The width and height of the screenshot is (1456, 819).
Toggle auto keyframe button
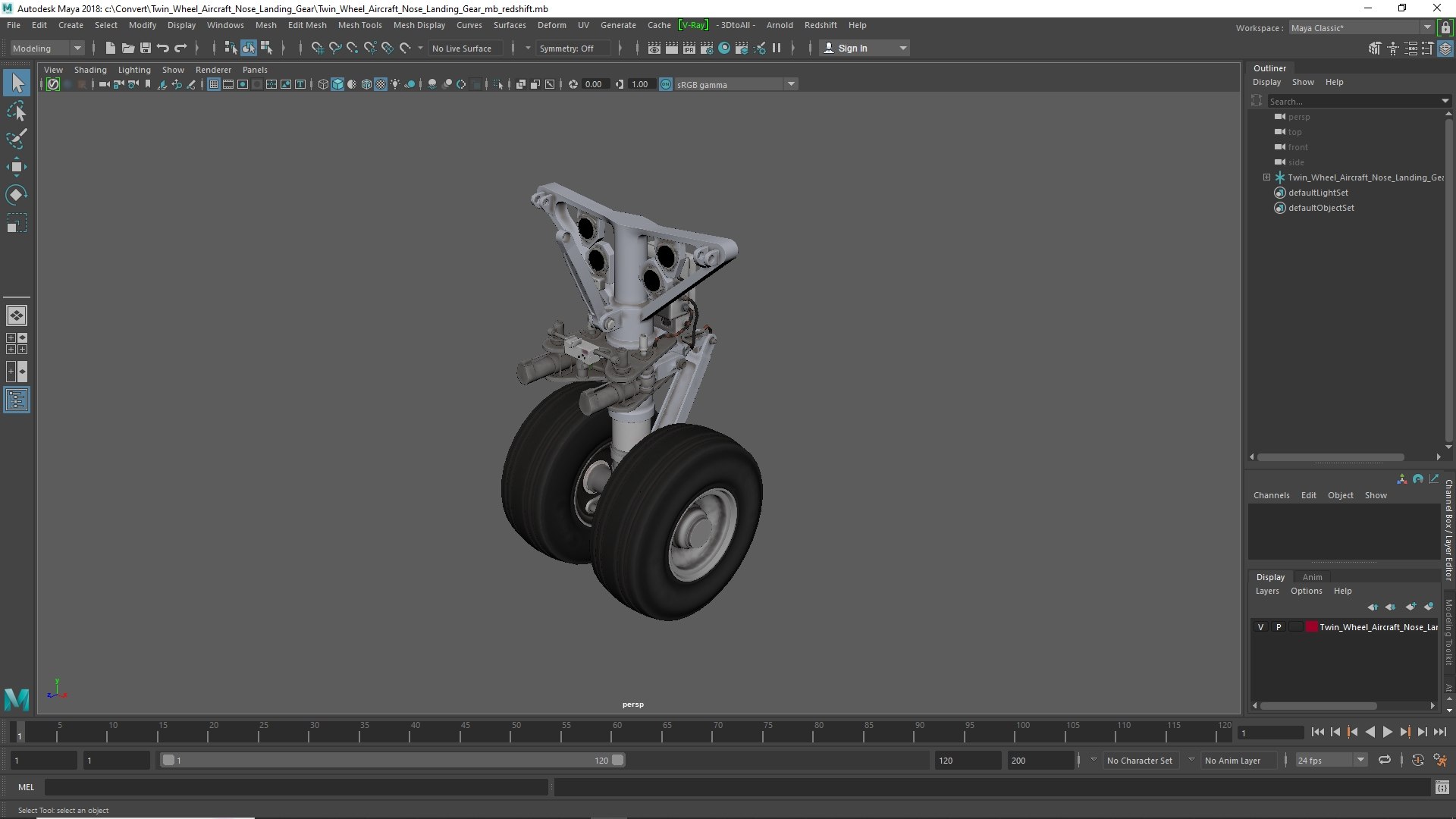1417,760
